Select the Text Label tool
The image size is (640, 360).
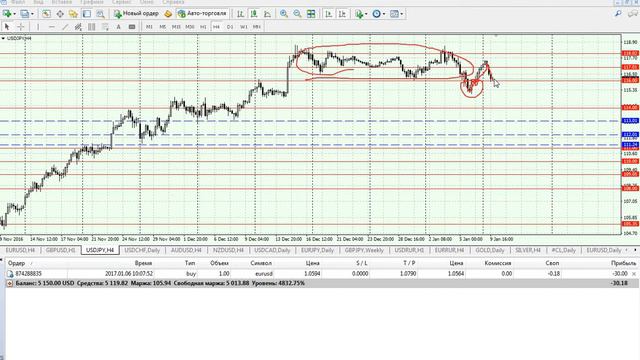click(132, 27)
